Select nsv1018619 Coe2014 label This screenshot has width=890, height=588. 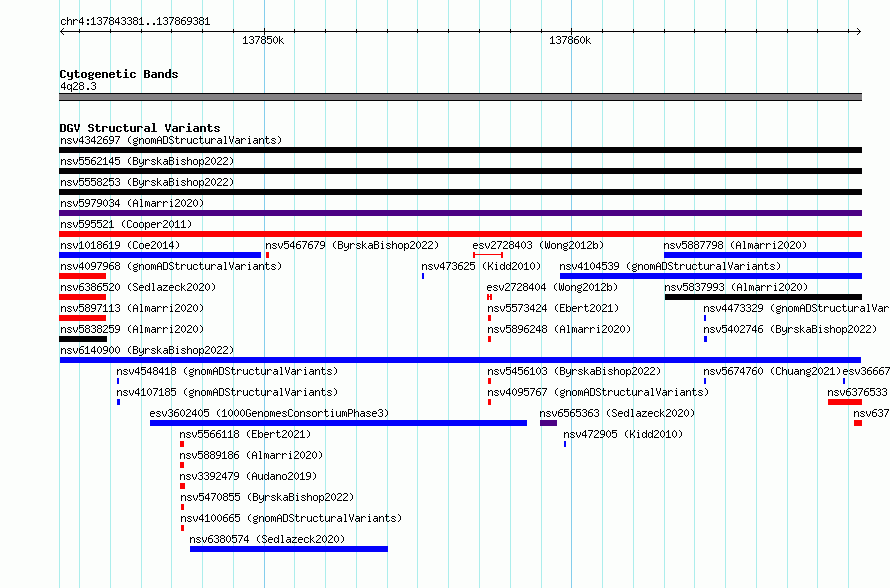(x=120, y=245)
